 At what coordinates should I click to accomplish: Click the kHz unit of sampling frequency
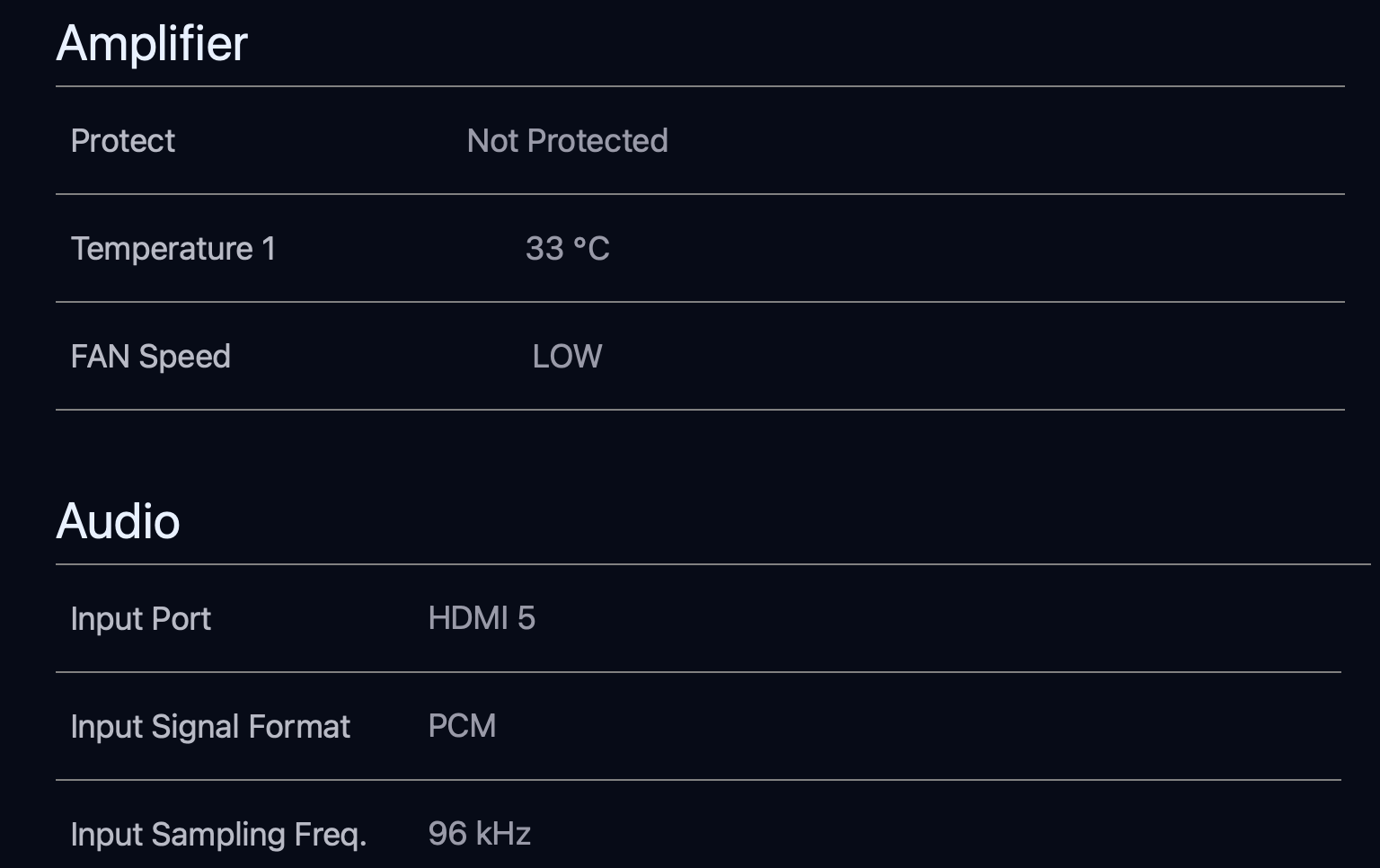(x=503, y=834)
